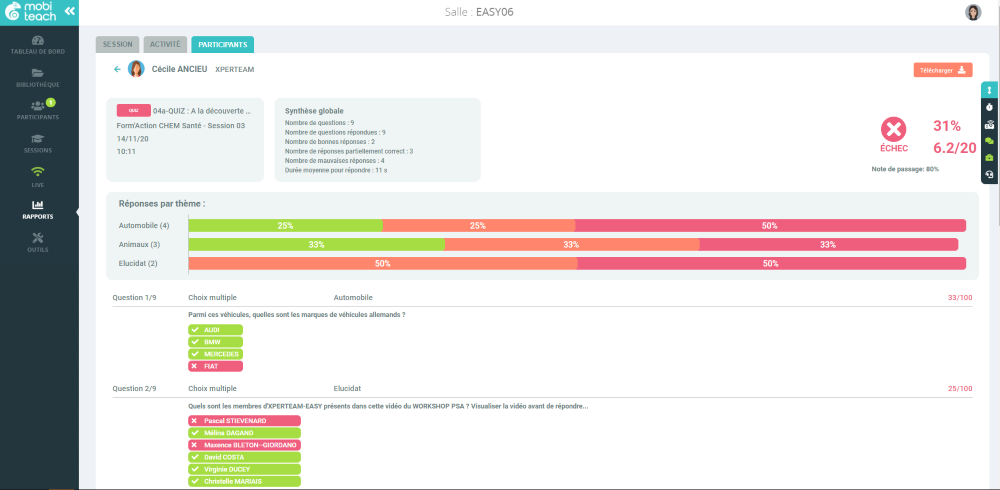Click the Télécharger download button
Viewport: 1000px width, 490px height.
(x=943, y=70)
